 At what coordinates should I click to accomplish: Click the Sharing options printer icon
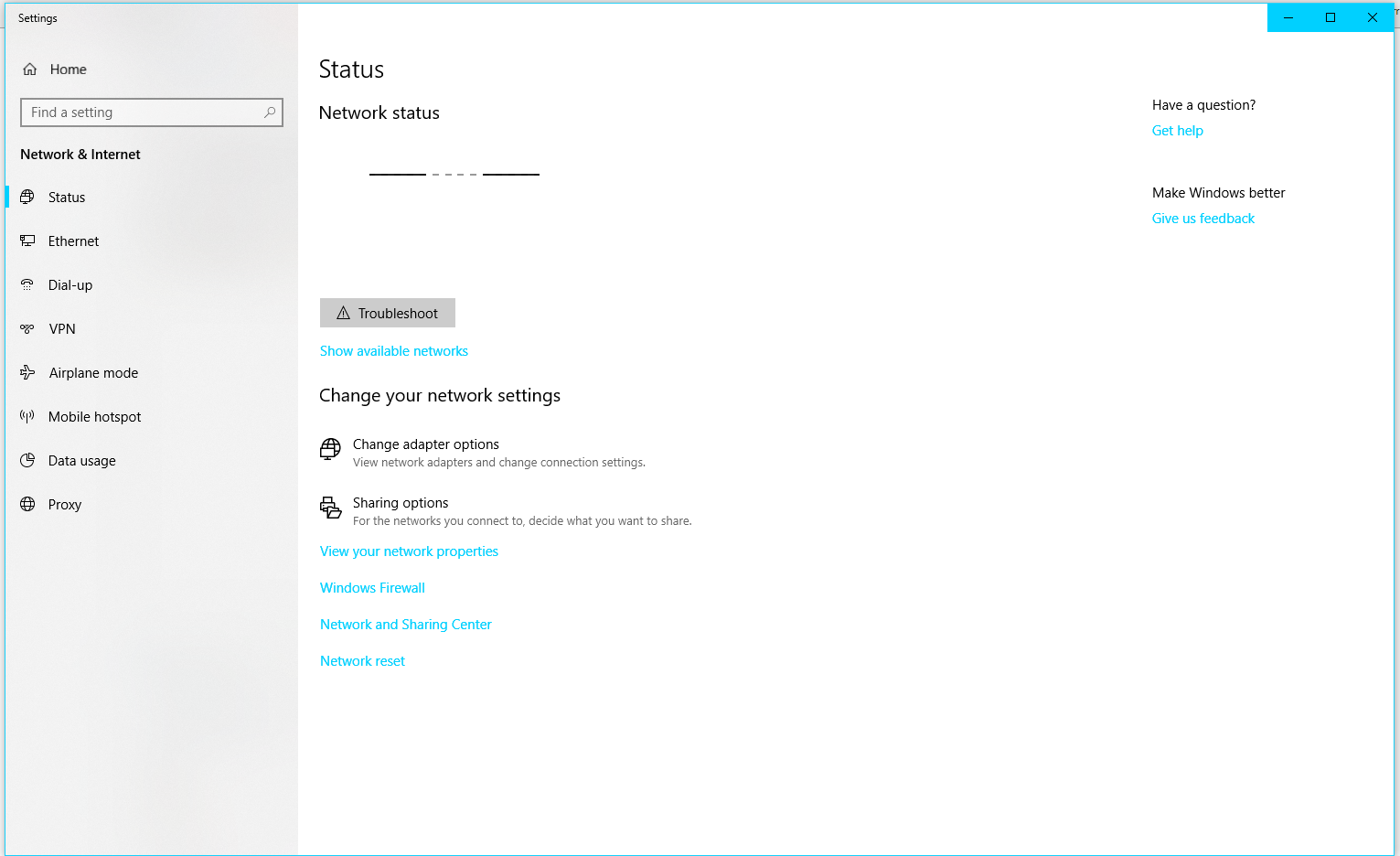(x=330, y=508)
